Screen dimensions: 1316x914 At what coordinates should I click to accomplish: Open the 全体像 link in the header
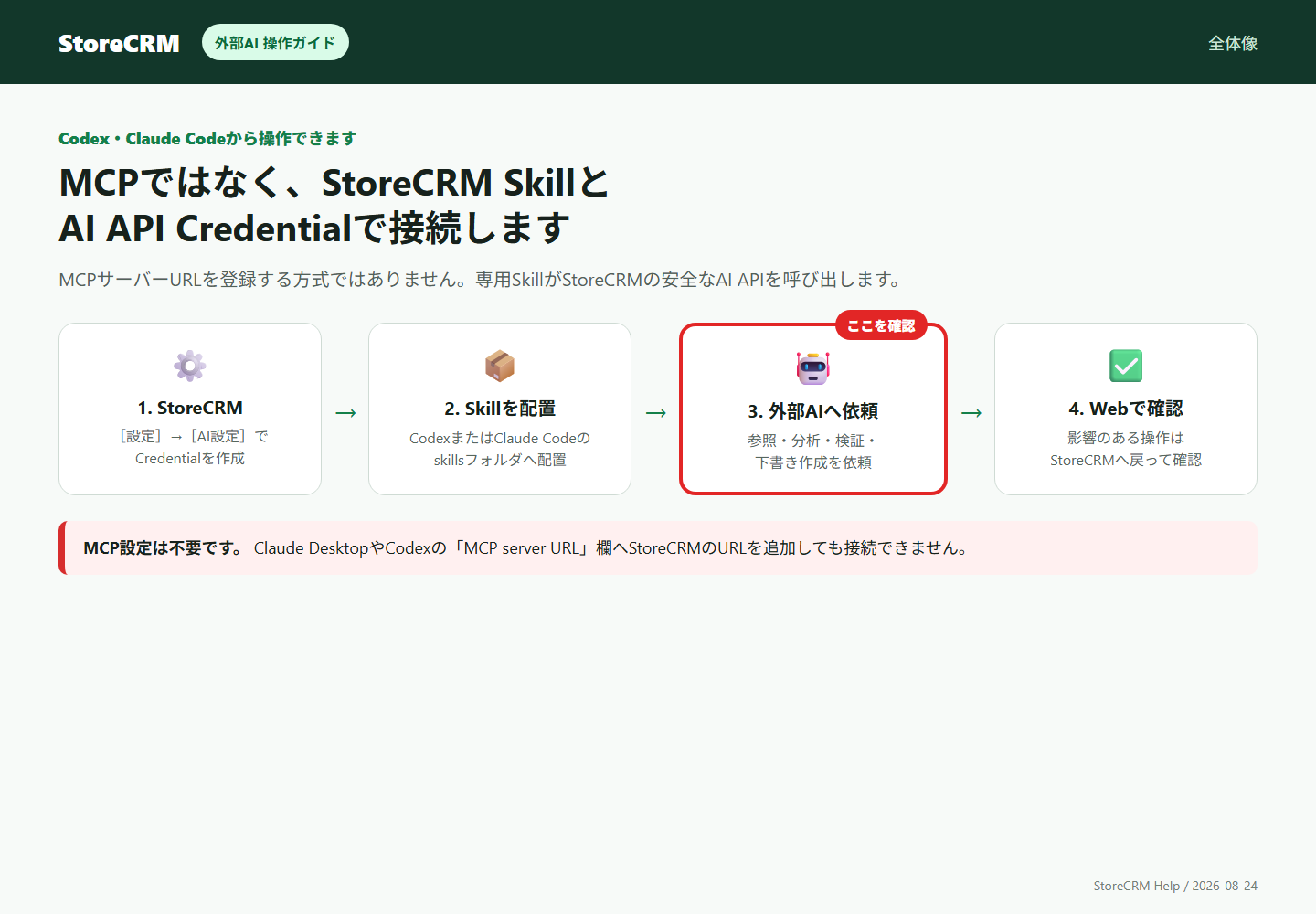click(1233, 43)
